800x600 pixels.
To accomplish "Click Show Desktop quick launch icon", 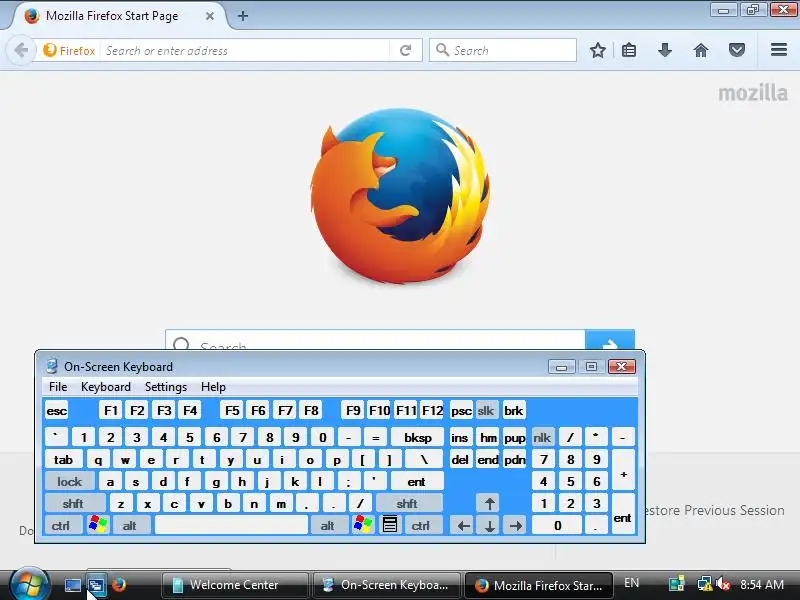I will pyautogui.click(x=72, y=585).
